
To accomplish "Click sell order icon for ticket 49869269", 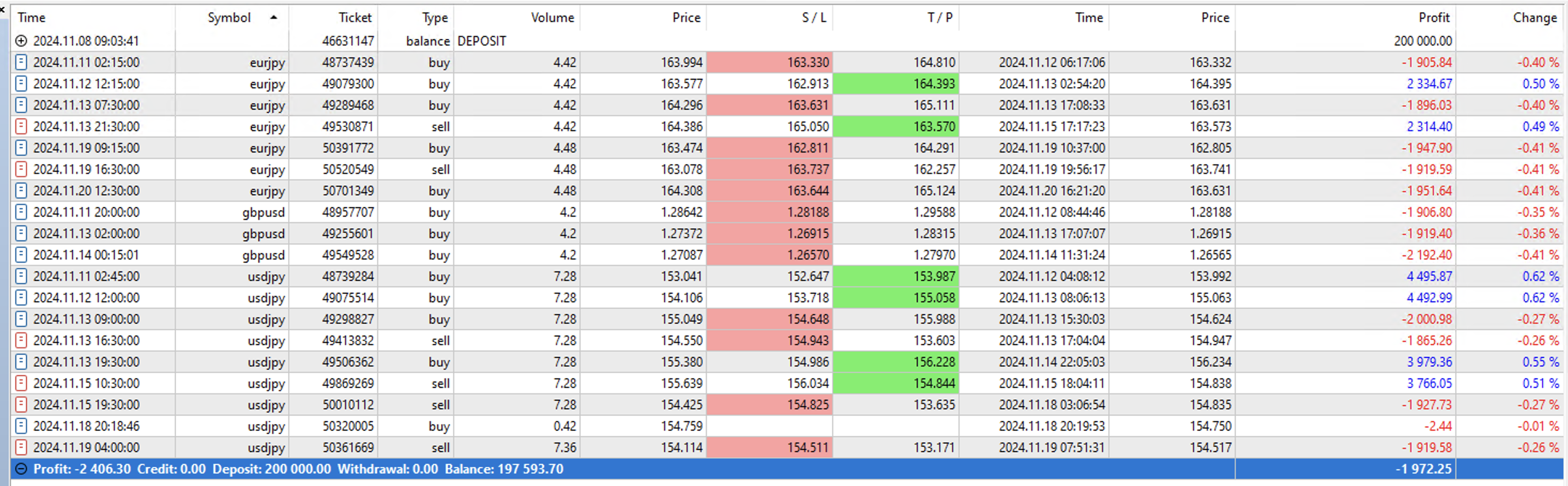I will (21, 383).
